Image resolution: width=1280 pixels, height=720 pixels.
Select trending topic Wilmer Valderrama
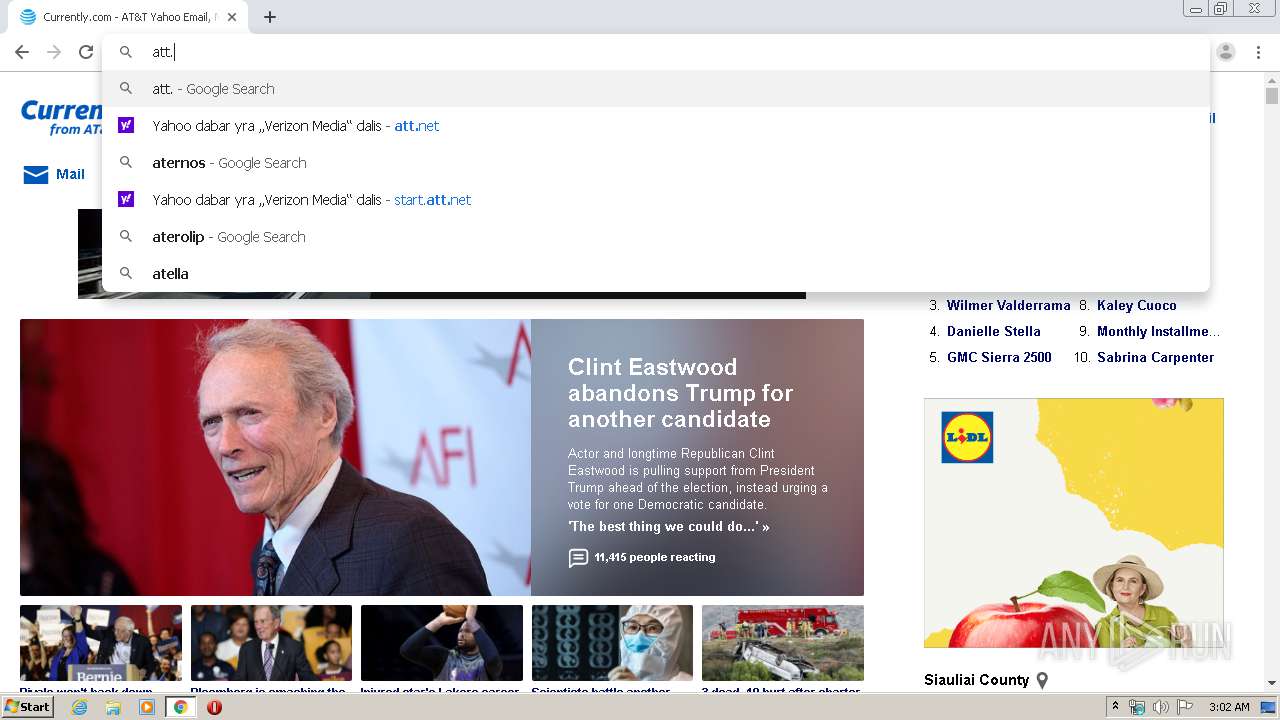coord(1008,305)
